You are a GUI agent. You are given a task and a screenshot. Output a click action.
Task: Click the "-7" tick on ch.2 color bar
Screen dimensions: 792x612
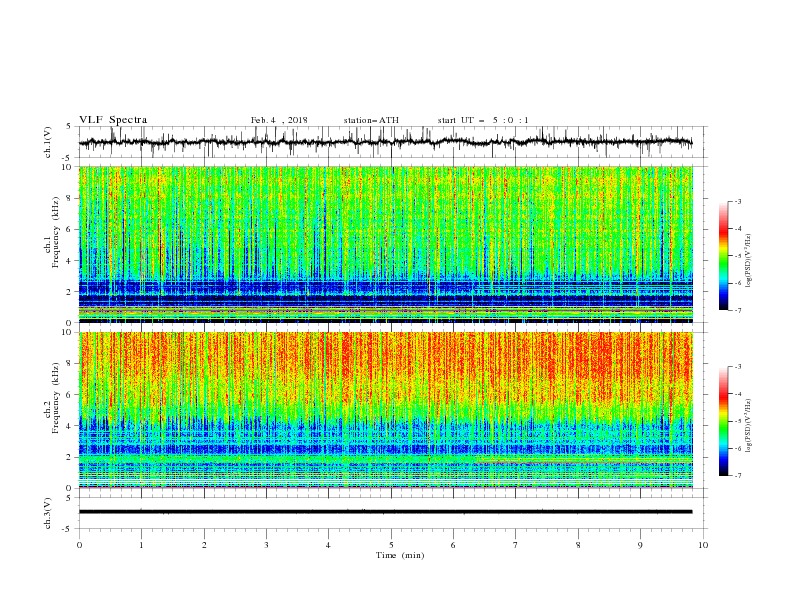[737, 475]
